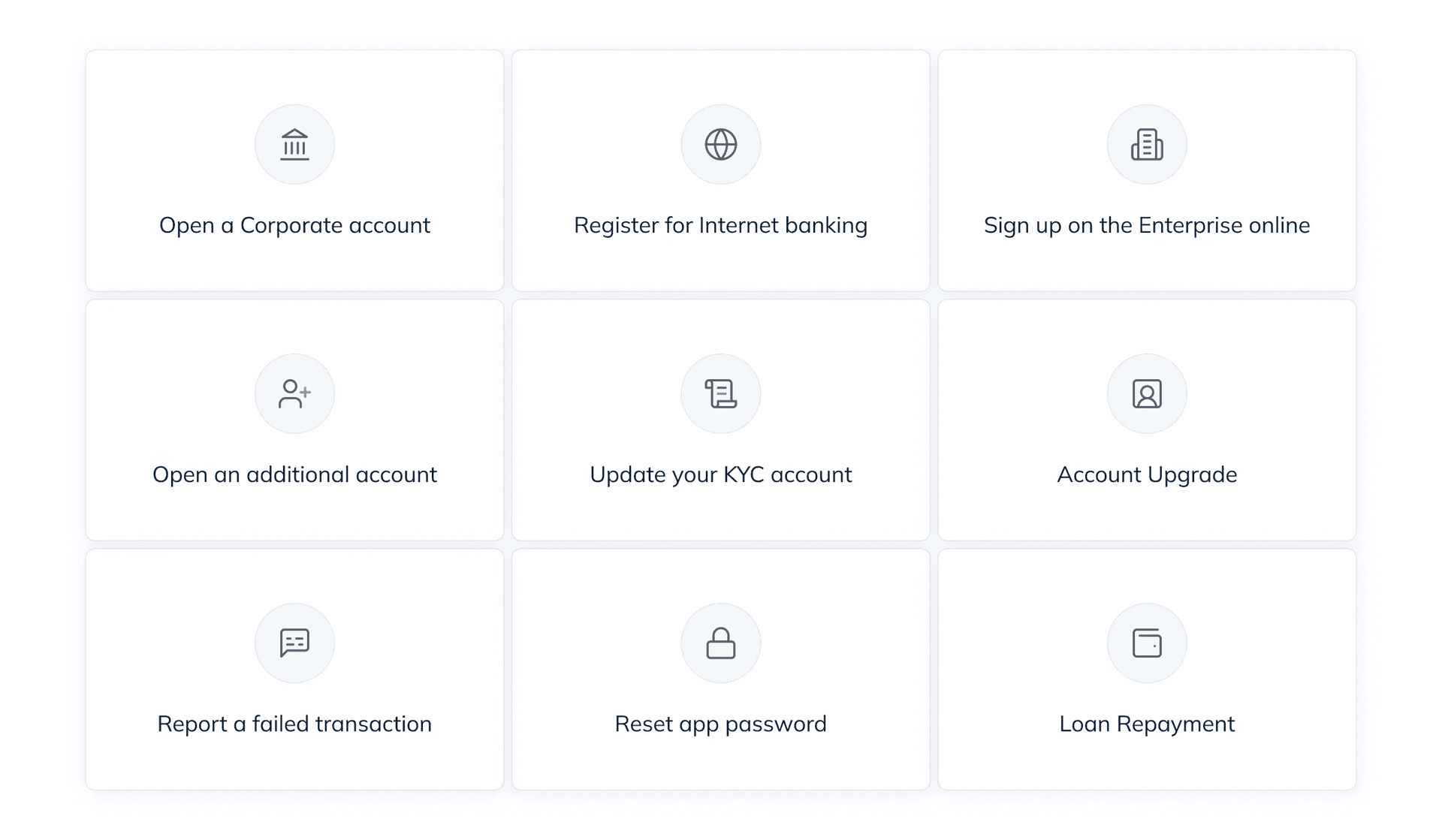The height and width of the screenshot is (840, 1442).
Task: Click the add-user plus icon
Action: [x=294, y=393]
